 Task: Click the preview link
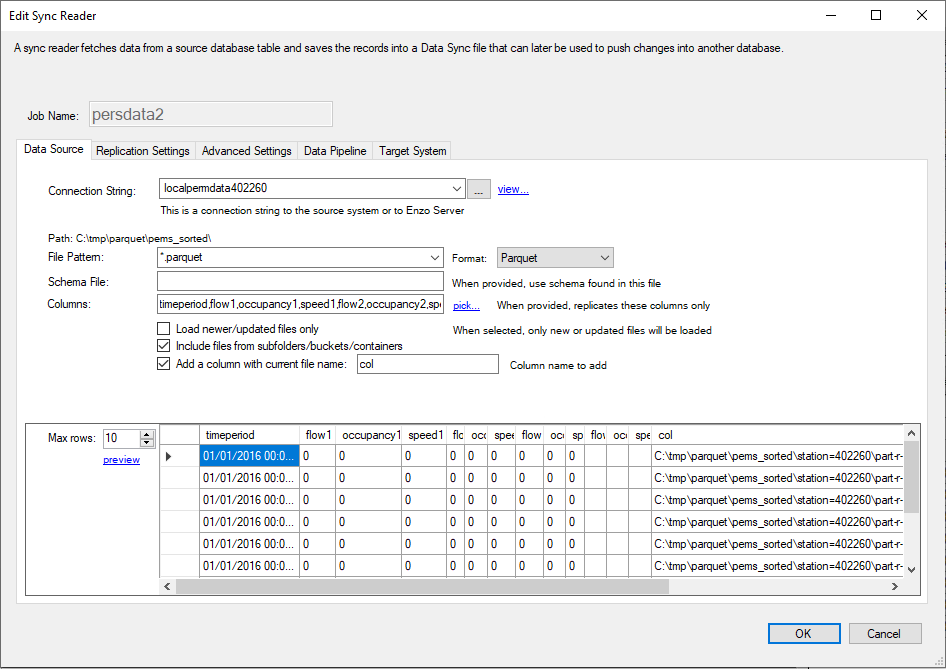121,459
